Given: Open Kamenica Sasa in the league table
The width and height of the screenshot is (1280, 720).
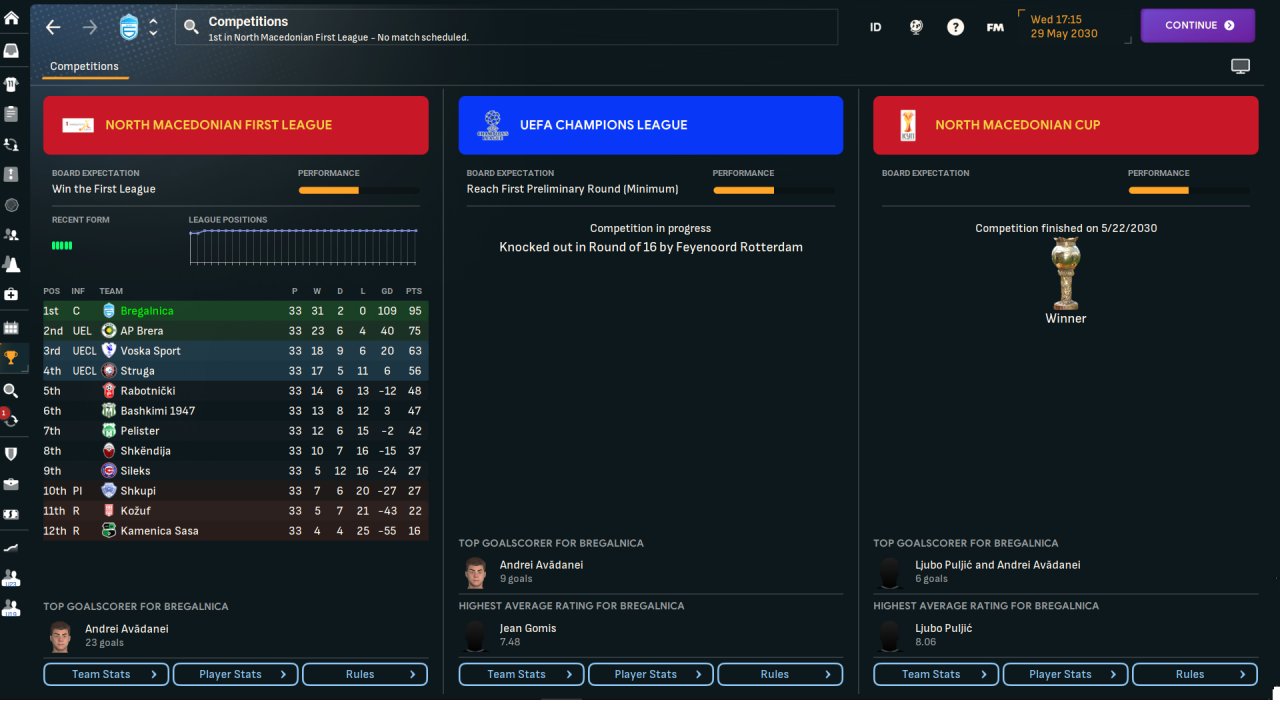Looking at the screenshot, I should 159,531.
